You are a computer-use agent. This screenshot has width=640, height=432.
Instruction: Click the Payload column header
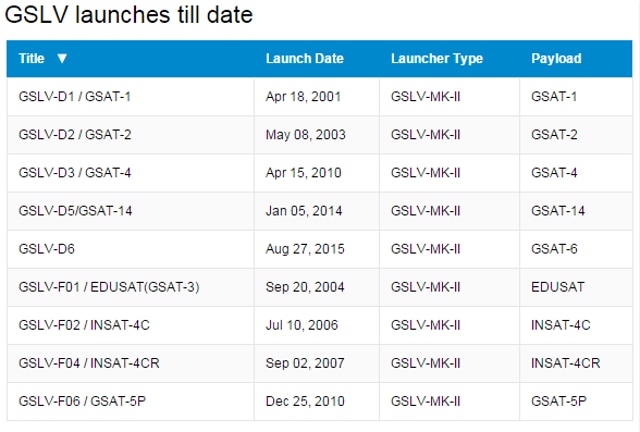click(556, 58)
